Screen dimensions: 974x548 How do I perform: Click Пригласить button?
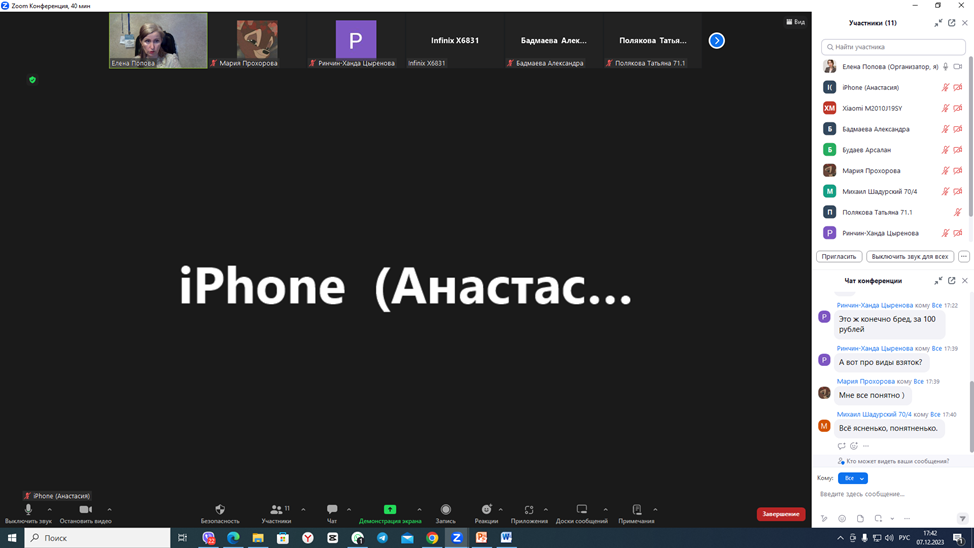pos(839,257)
